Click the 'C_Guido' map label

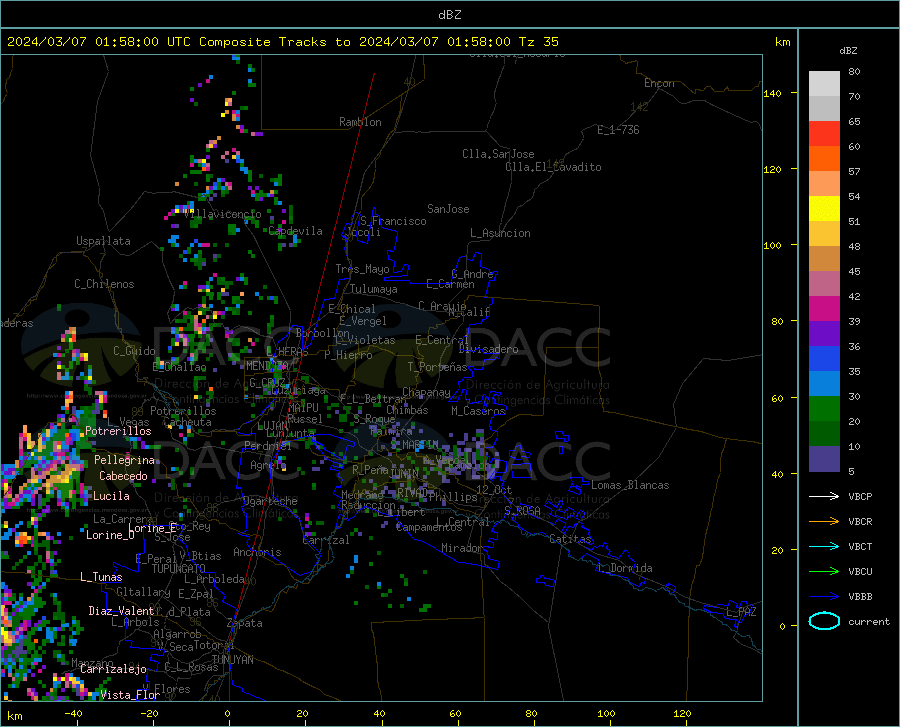click(134, 351)
